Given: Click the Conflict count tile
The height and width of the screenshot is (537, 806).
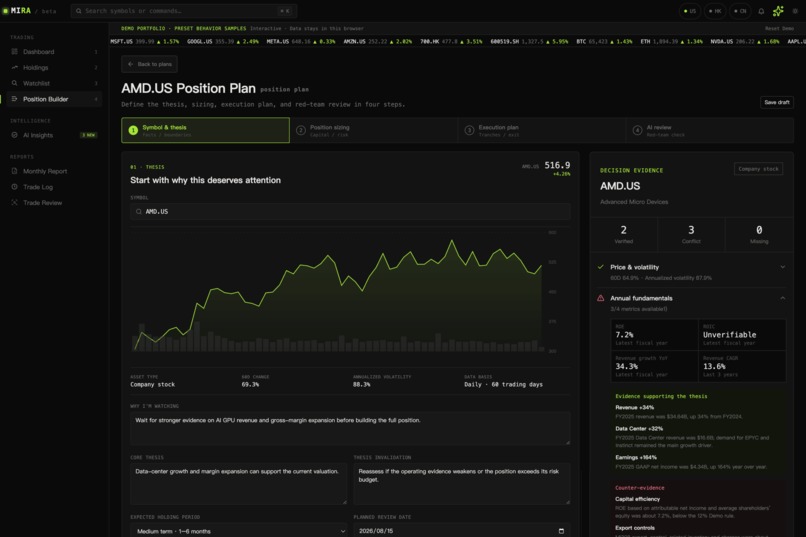Looking at the screenshot, I should click(691, 234).
